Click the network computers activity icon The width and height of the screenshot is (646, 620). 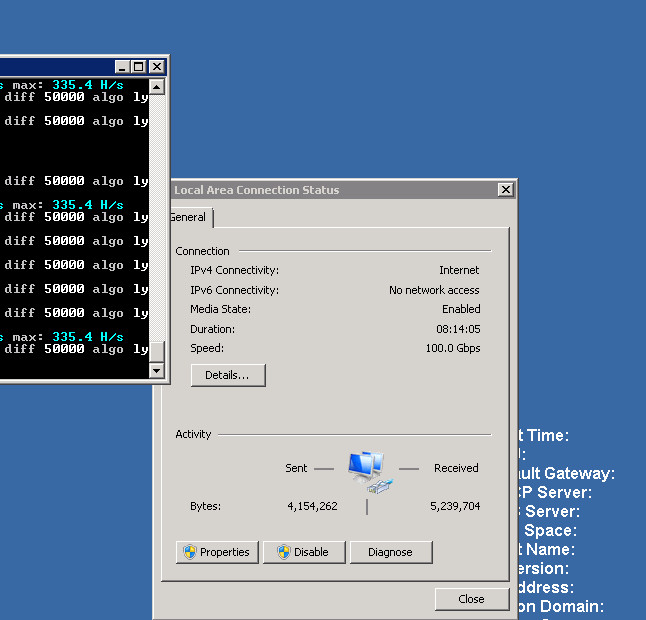[366, 470]
